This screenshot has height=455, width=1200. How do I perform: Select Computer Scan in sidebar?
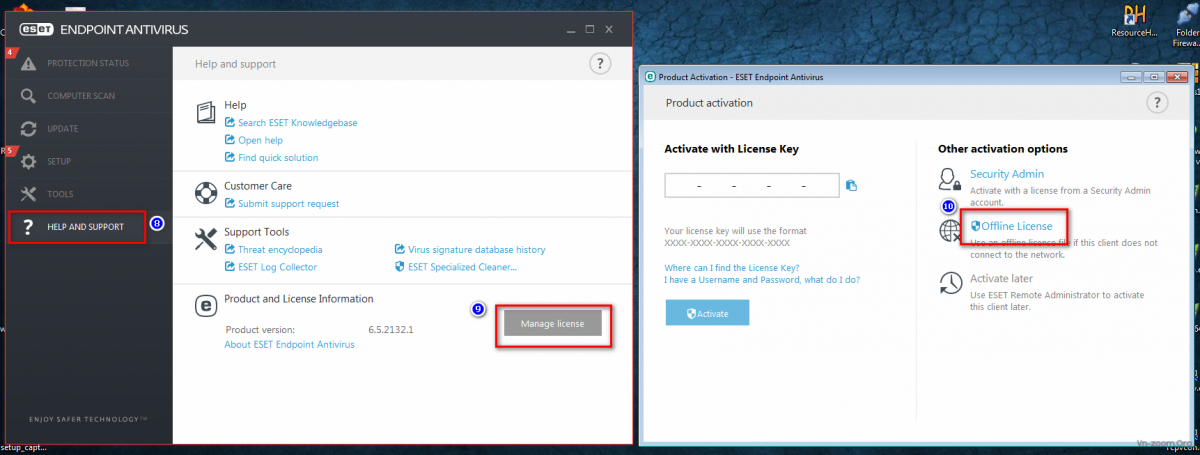81,96
